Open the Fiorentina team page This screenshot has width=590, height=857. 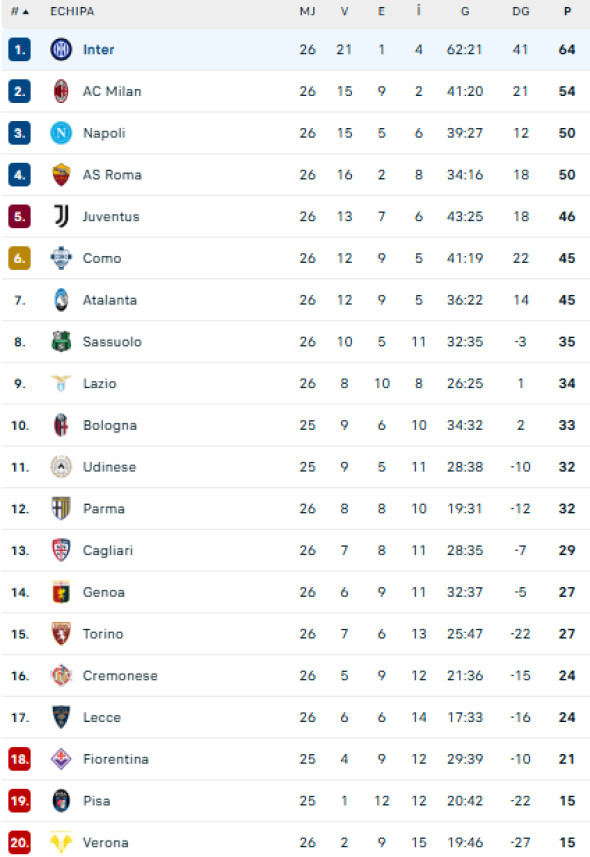[116, 758]
